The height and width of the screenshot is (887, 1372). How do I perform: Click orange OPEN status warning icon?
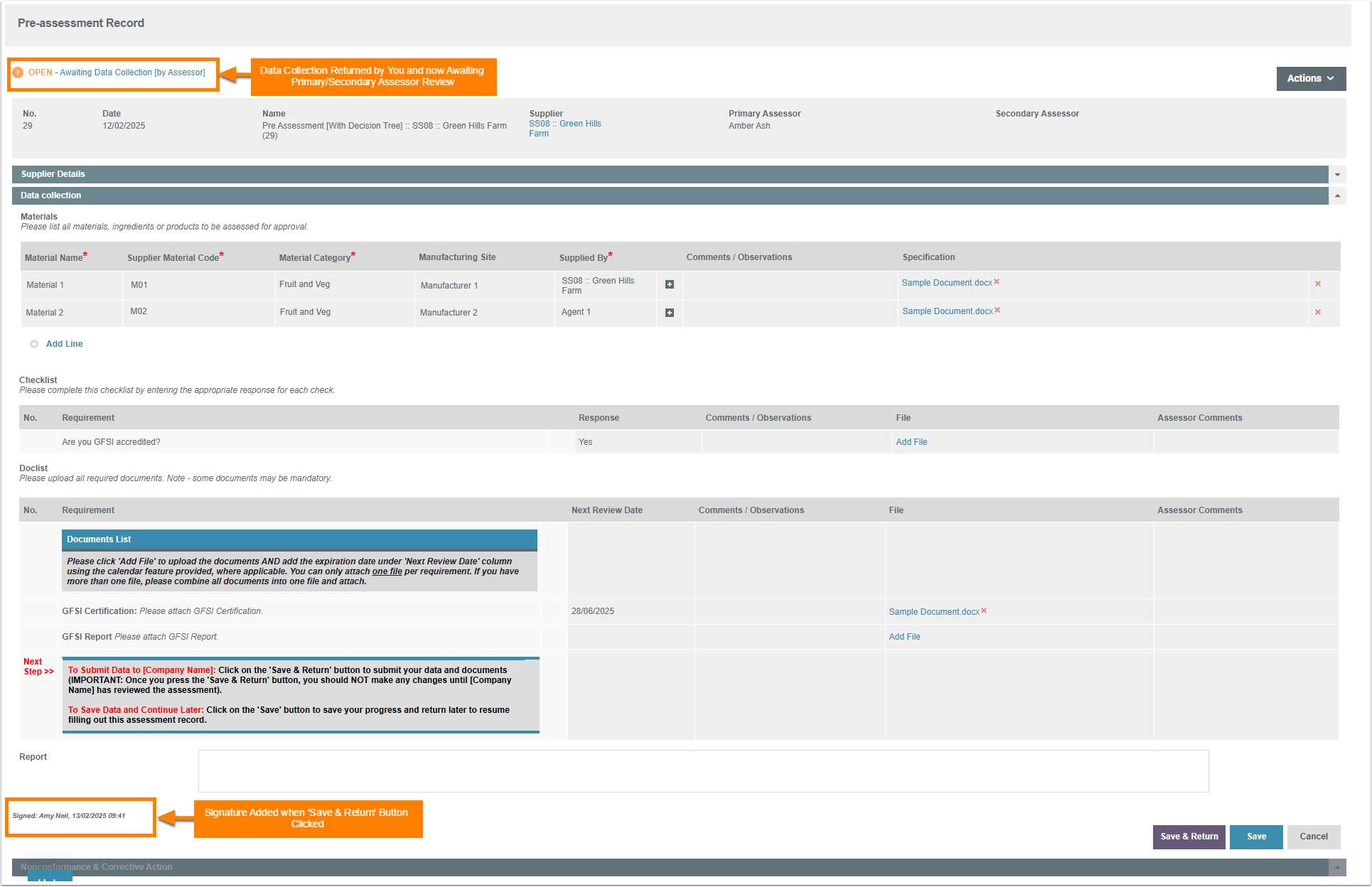click(18, 72)
